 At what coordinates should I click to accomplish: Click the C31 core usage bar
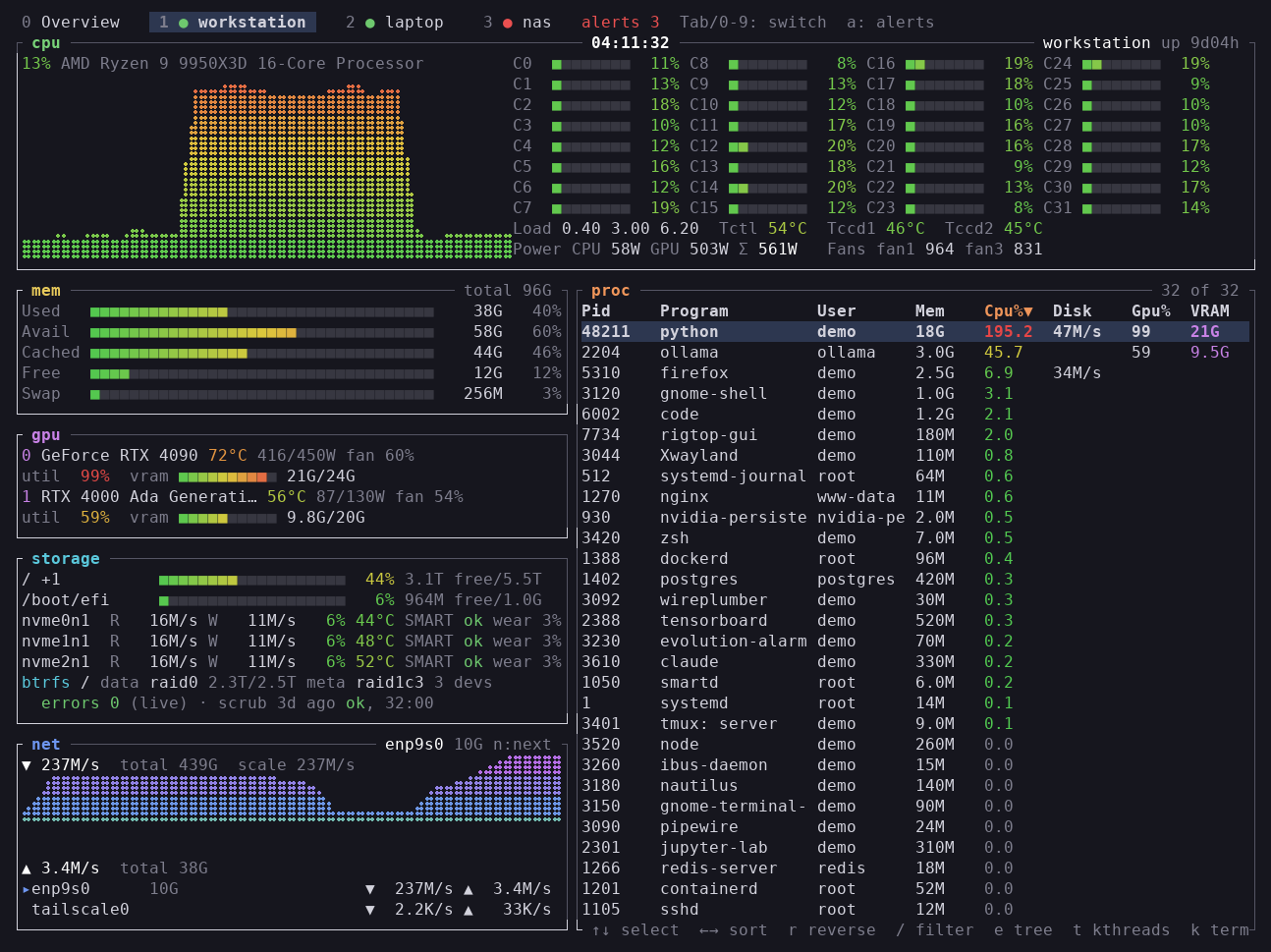1122,208
